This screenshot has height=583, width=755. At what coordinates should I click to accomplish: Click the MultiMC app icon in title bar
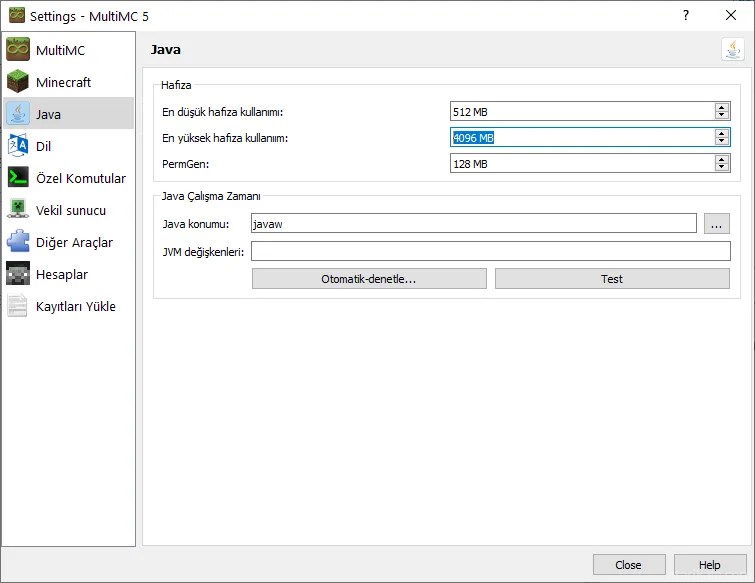(17, 15)
